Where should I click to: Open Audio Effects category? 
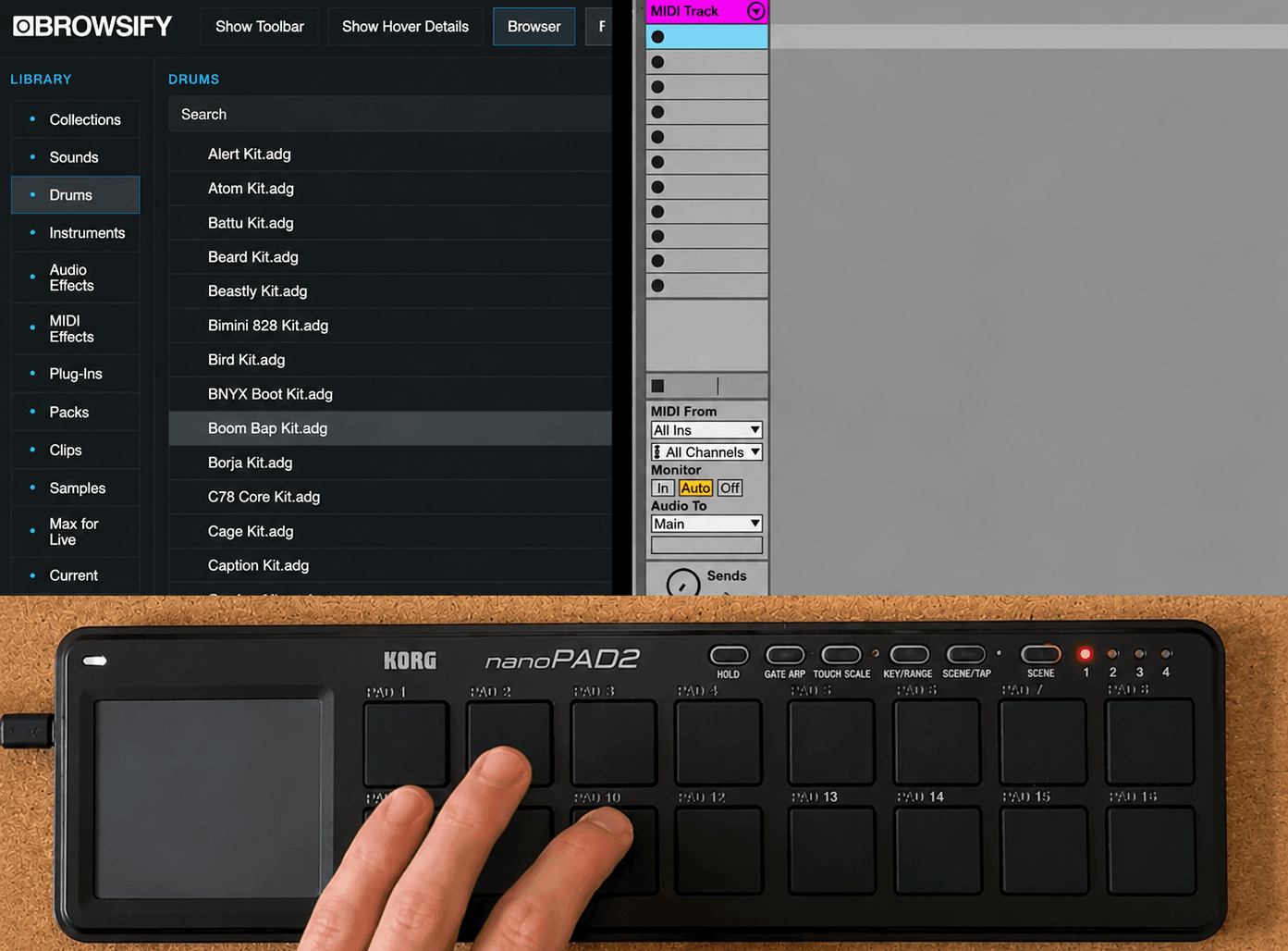76,278
